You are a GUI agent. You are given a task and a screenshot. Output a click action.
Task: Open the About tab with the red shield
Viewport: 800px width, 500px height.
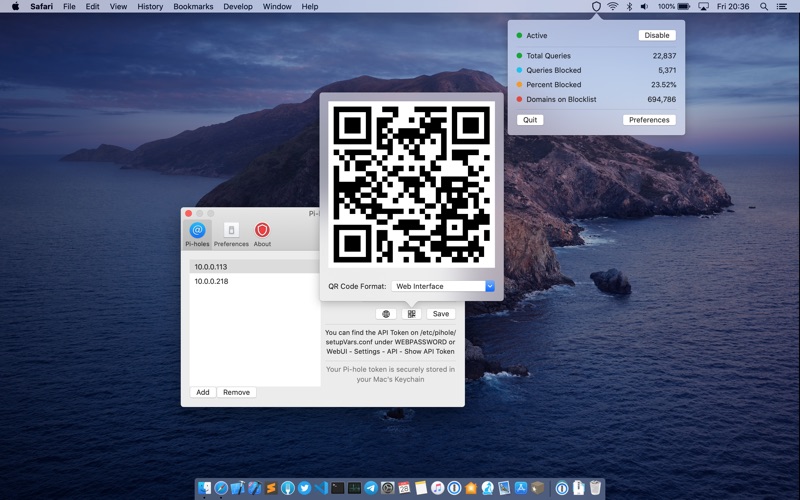coord(262,235)
